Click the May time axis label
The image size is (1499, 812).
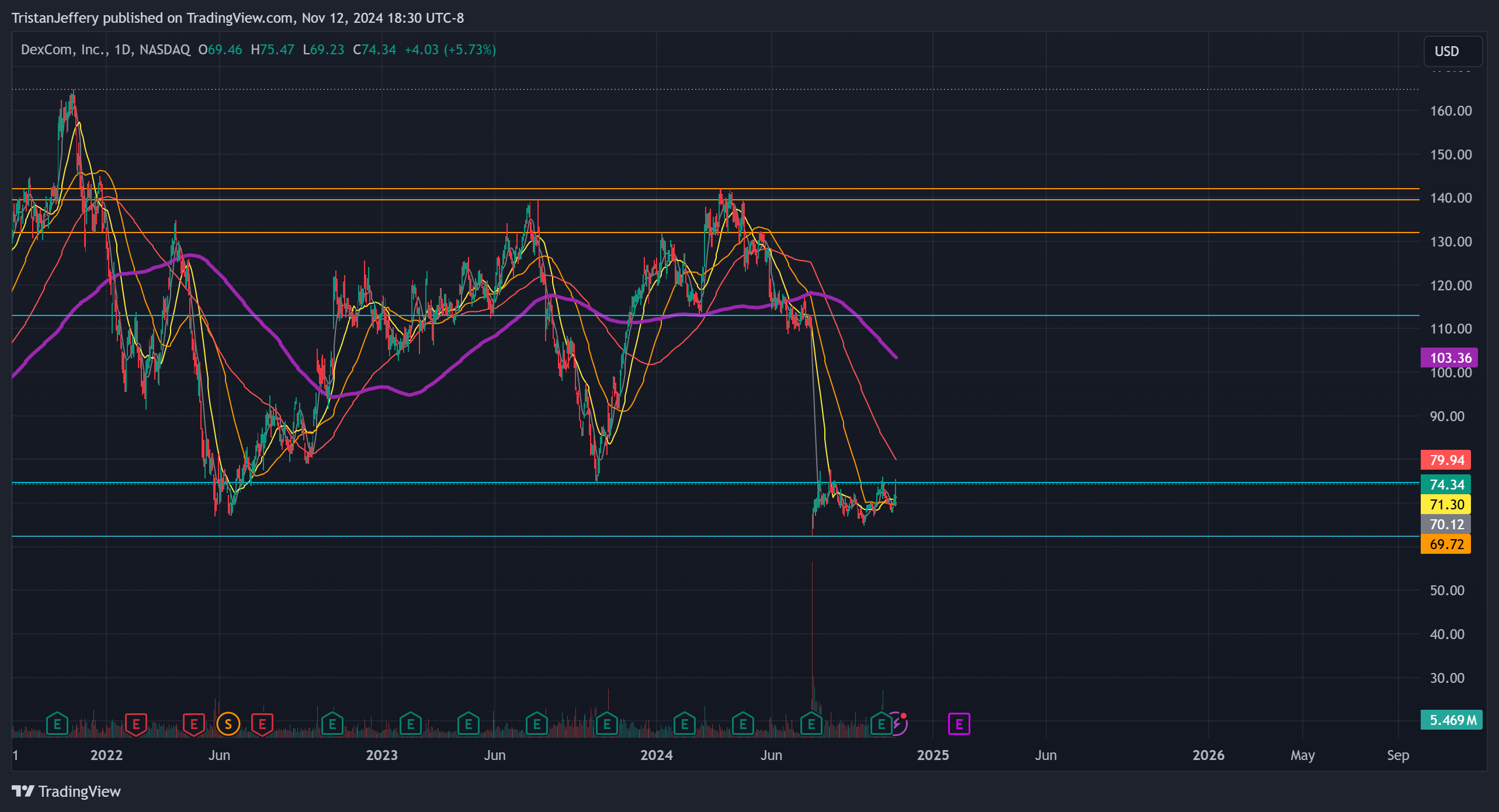(x=1302, y=755)
